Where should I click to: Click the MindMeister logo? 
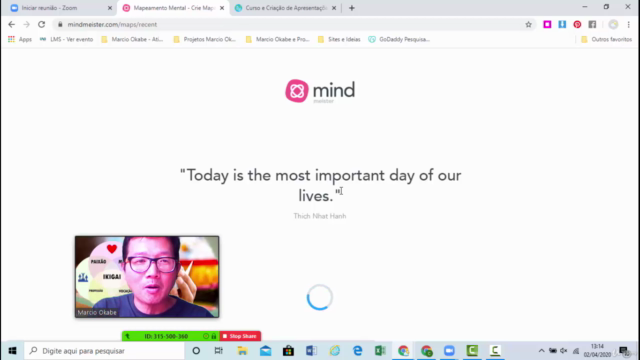(x=320, y=91)
